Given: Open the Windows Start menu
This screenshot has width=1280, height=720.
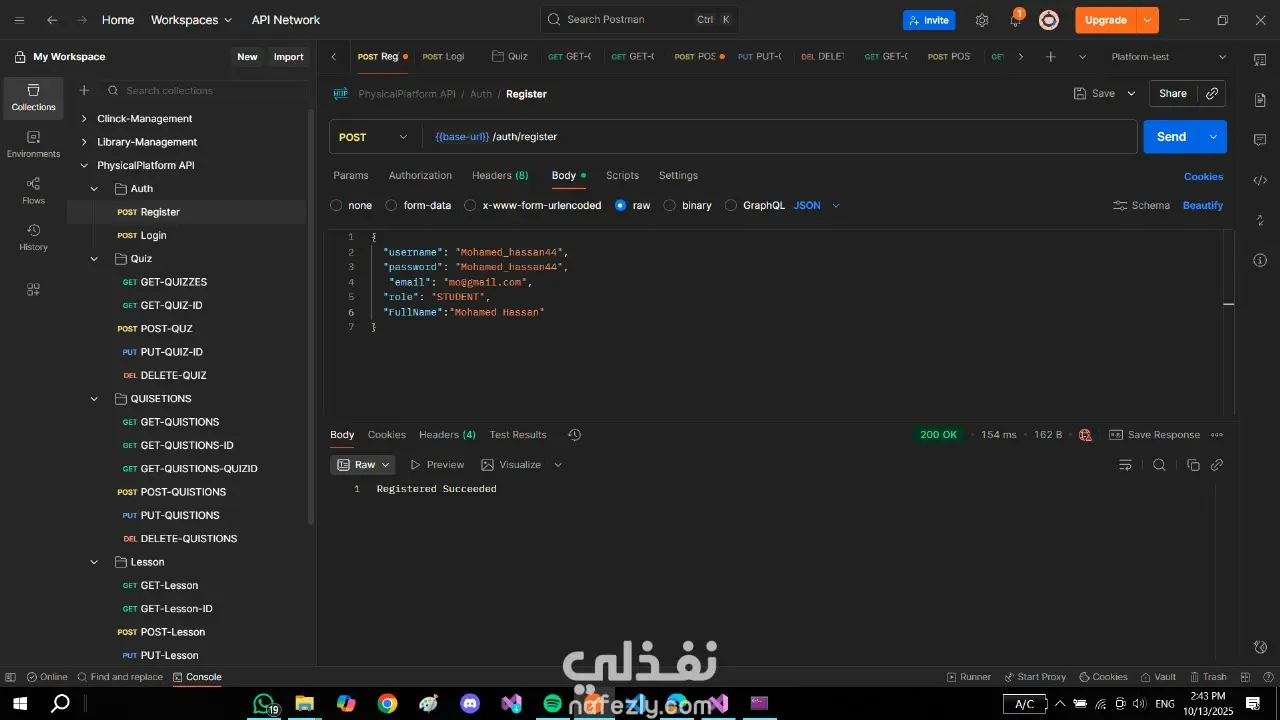Looking at the screenshot, I should [19, 704].
